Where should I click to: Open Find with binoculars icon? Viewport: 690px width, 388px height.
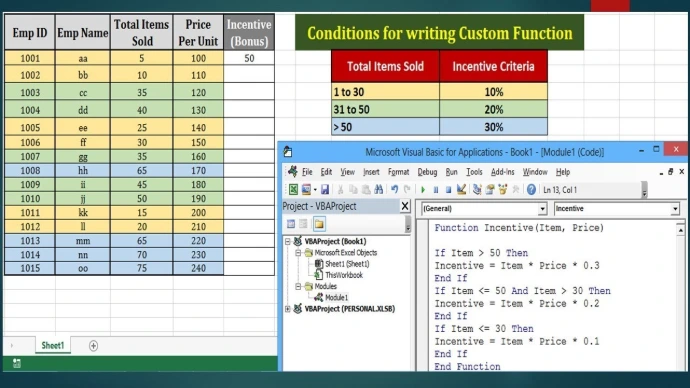tap(378, 190)
